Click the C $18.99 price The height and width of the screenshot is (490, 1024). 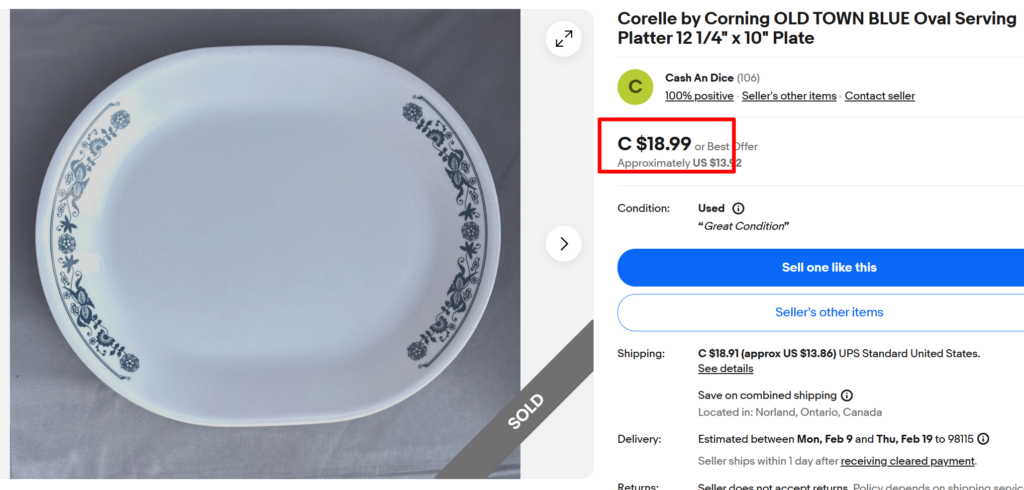point(654,144)
